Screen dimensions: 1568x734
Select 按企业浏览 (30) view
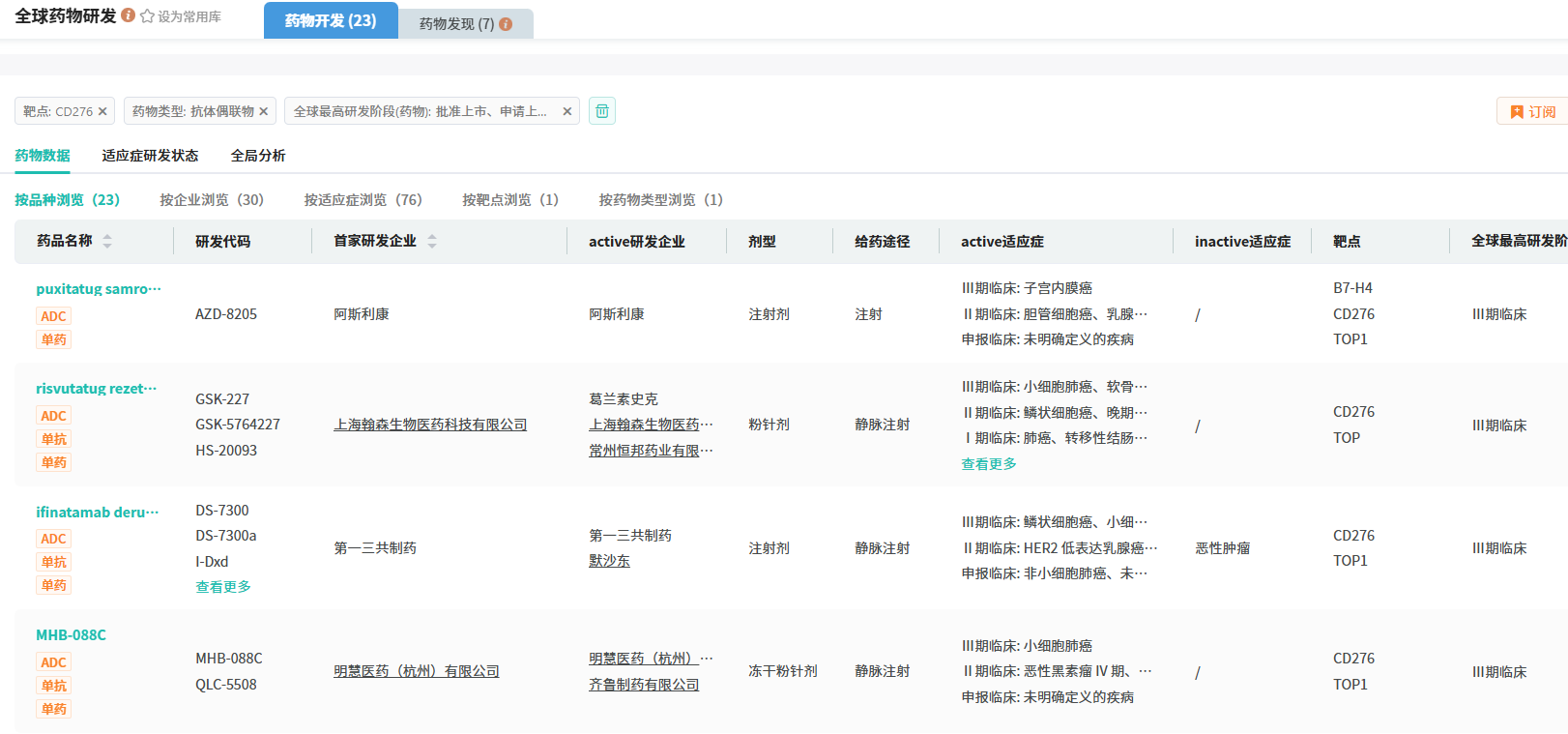click(212, 200)
